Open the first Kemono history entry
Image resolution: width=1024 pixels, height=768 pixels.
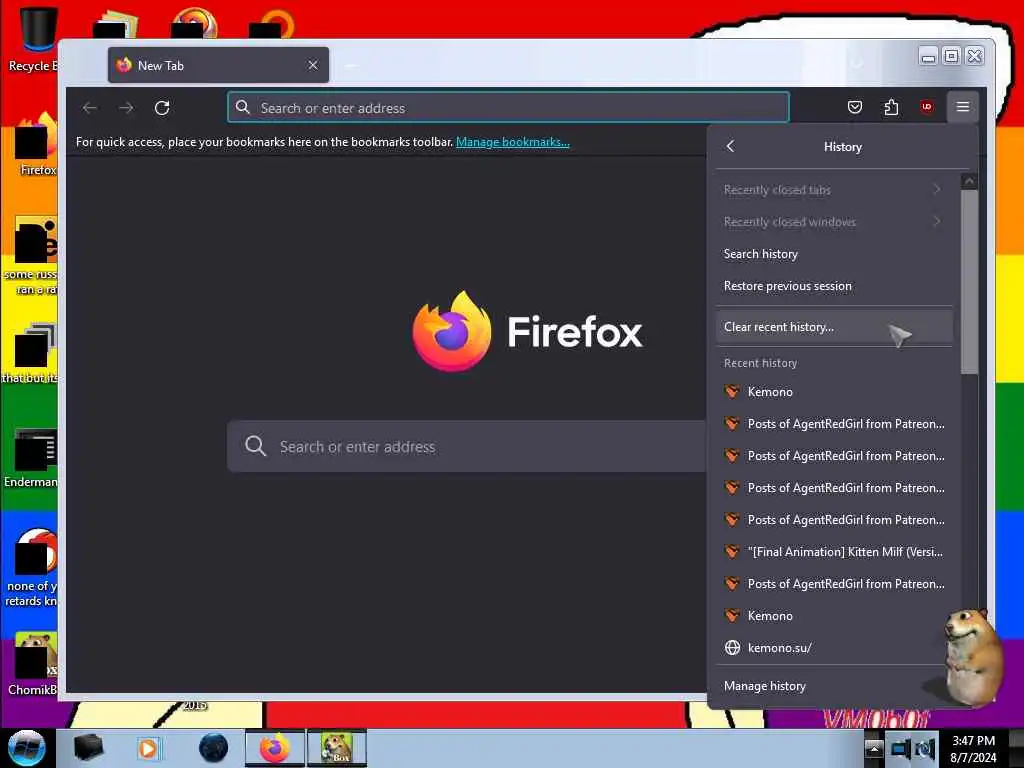pyautogui.click(x=833, y=392)
